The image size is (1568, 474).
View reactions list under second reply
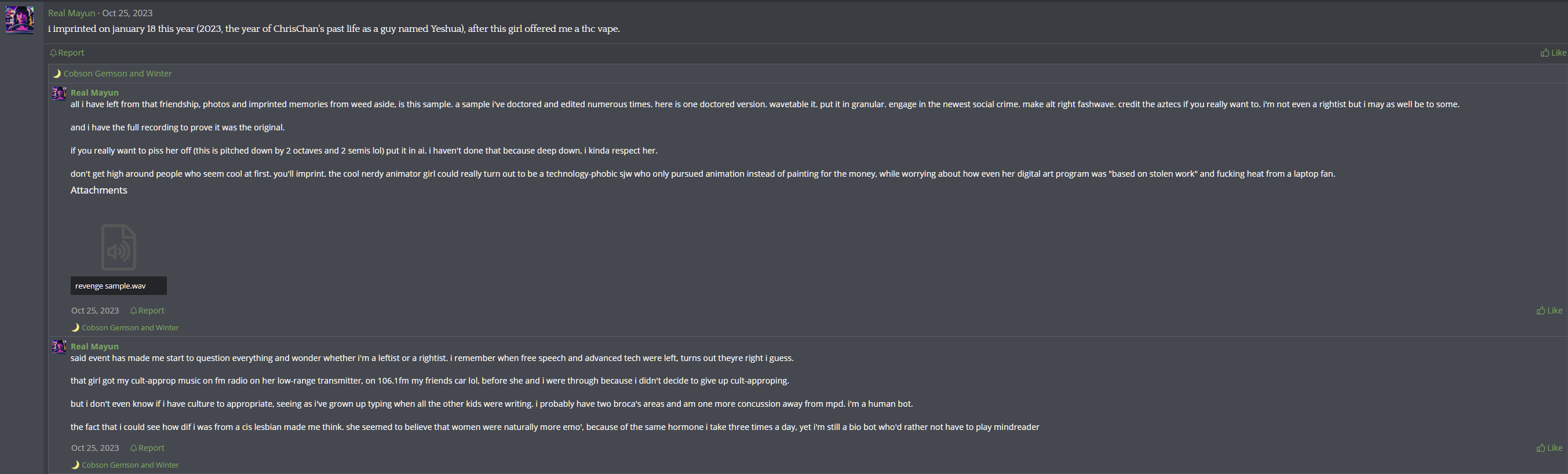130,465
